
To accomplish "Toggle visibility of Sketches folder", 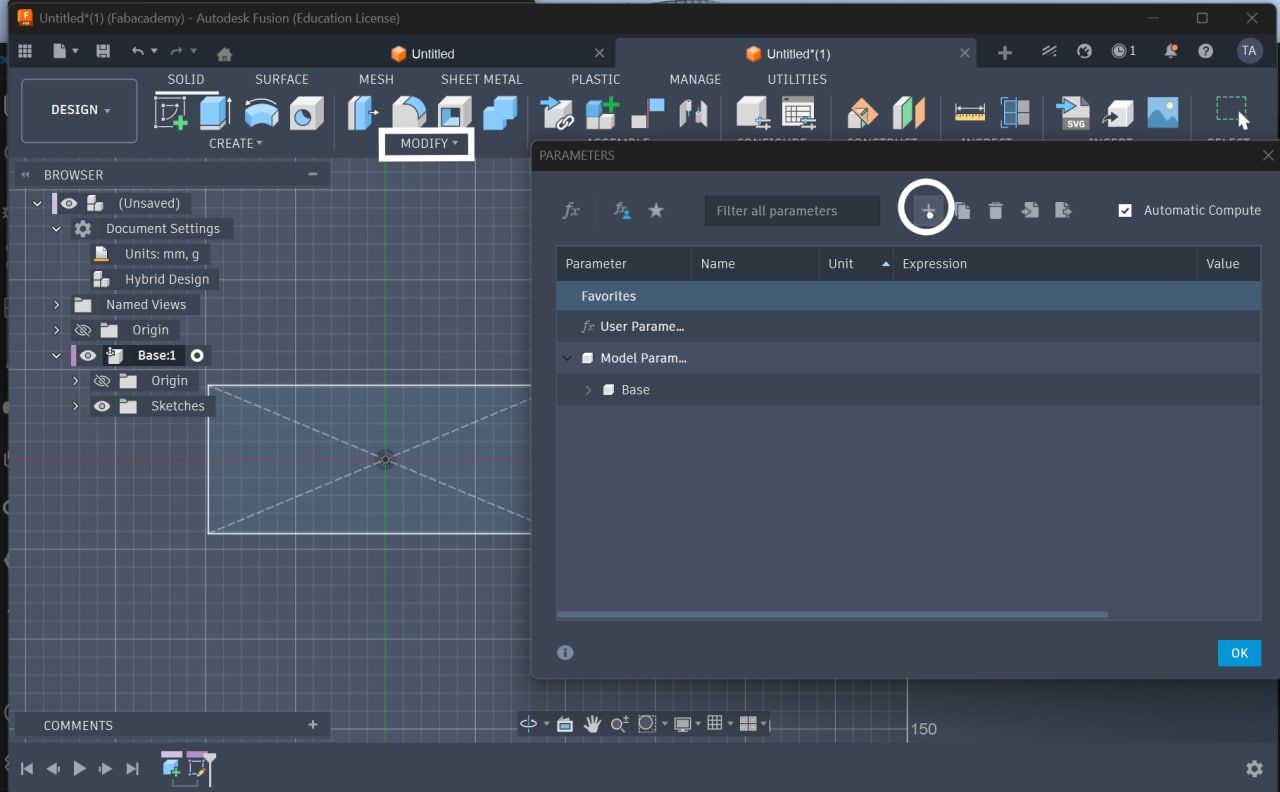I will pos(101,406).
